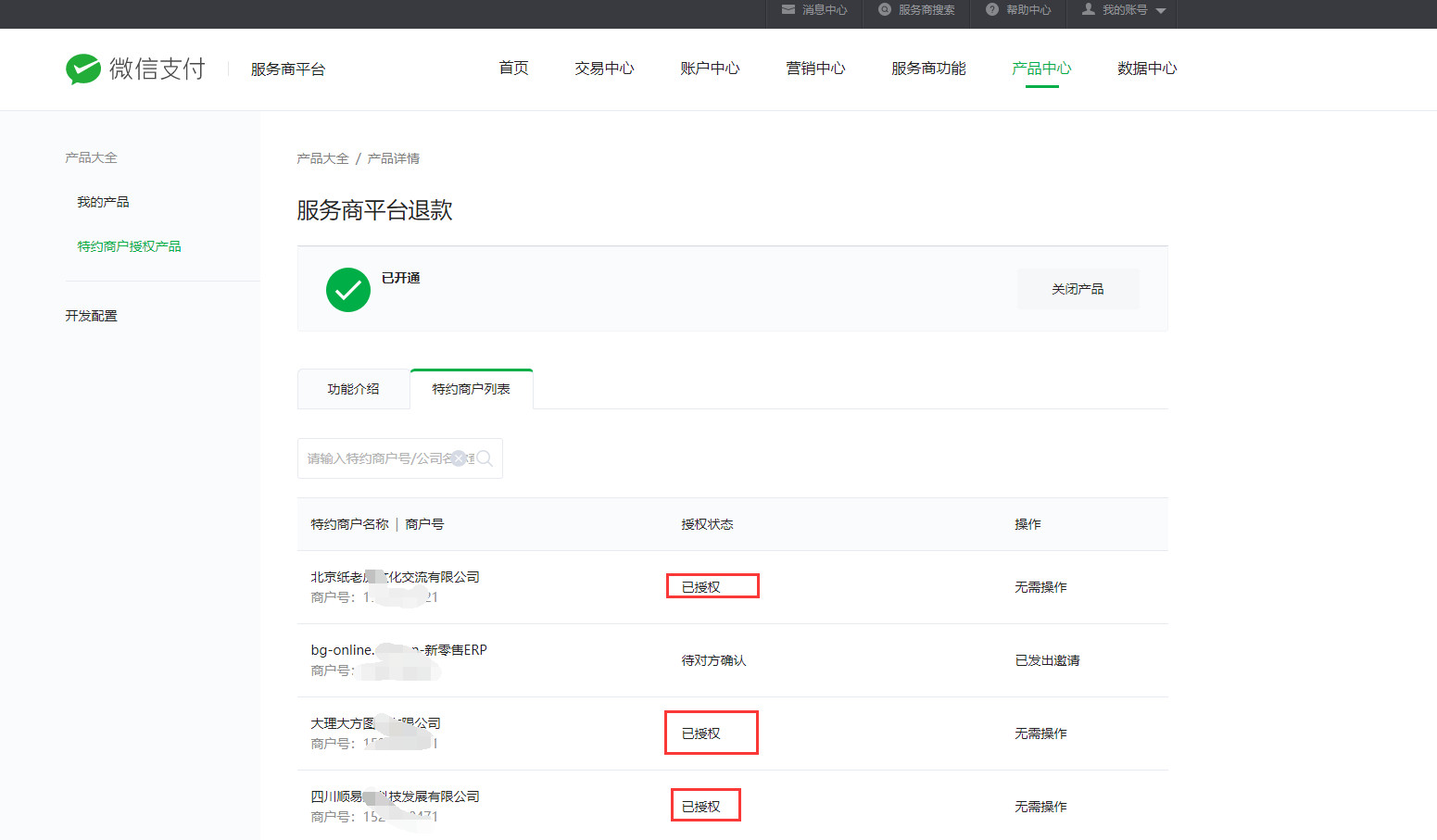Click 无需操作 in the 大理大方 row
Image resolution: width=1437 pixels, height=840 pixels.
(x=1040, y=733)
